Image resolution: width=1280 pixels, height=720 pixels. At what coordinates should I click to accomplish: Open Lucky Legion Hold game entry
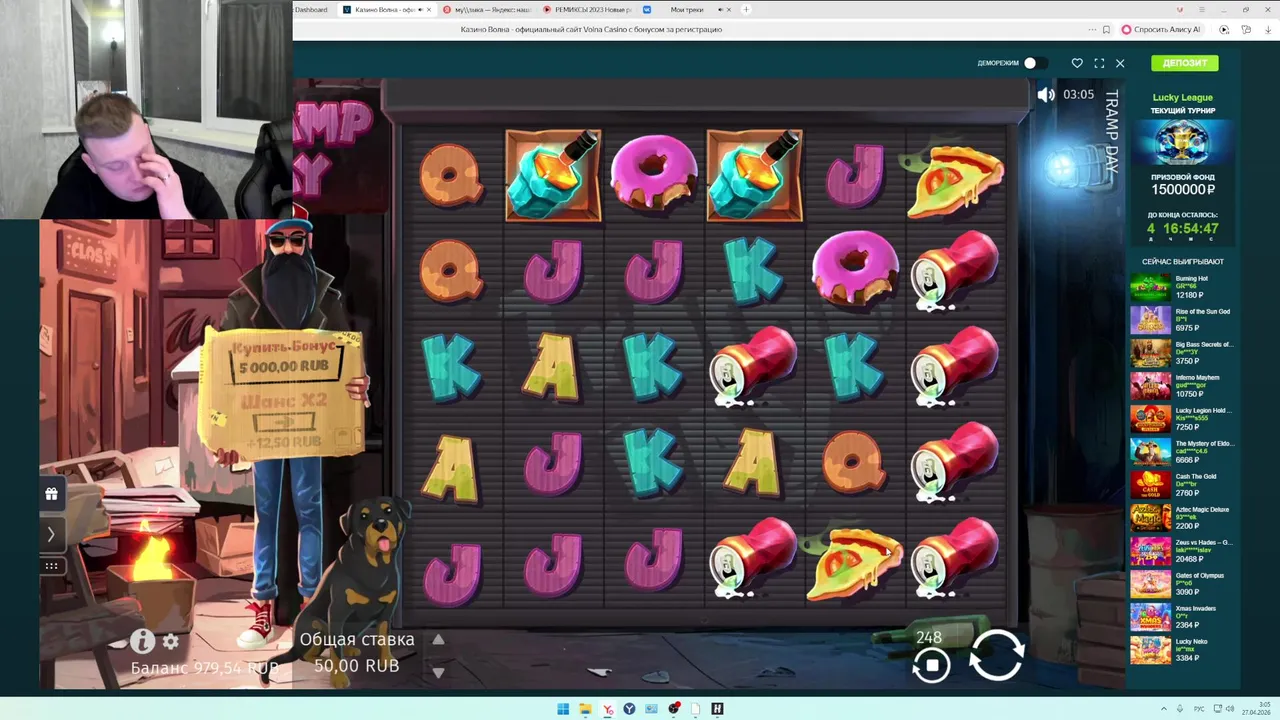coord(1182,419)
